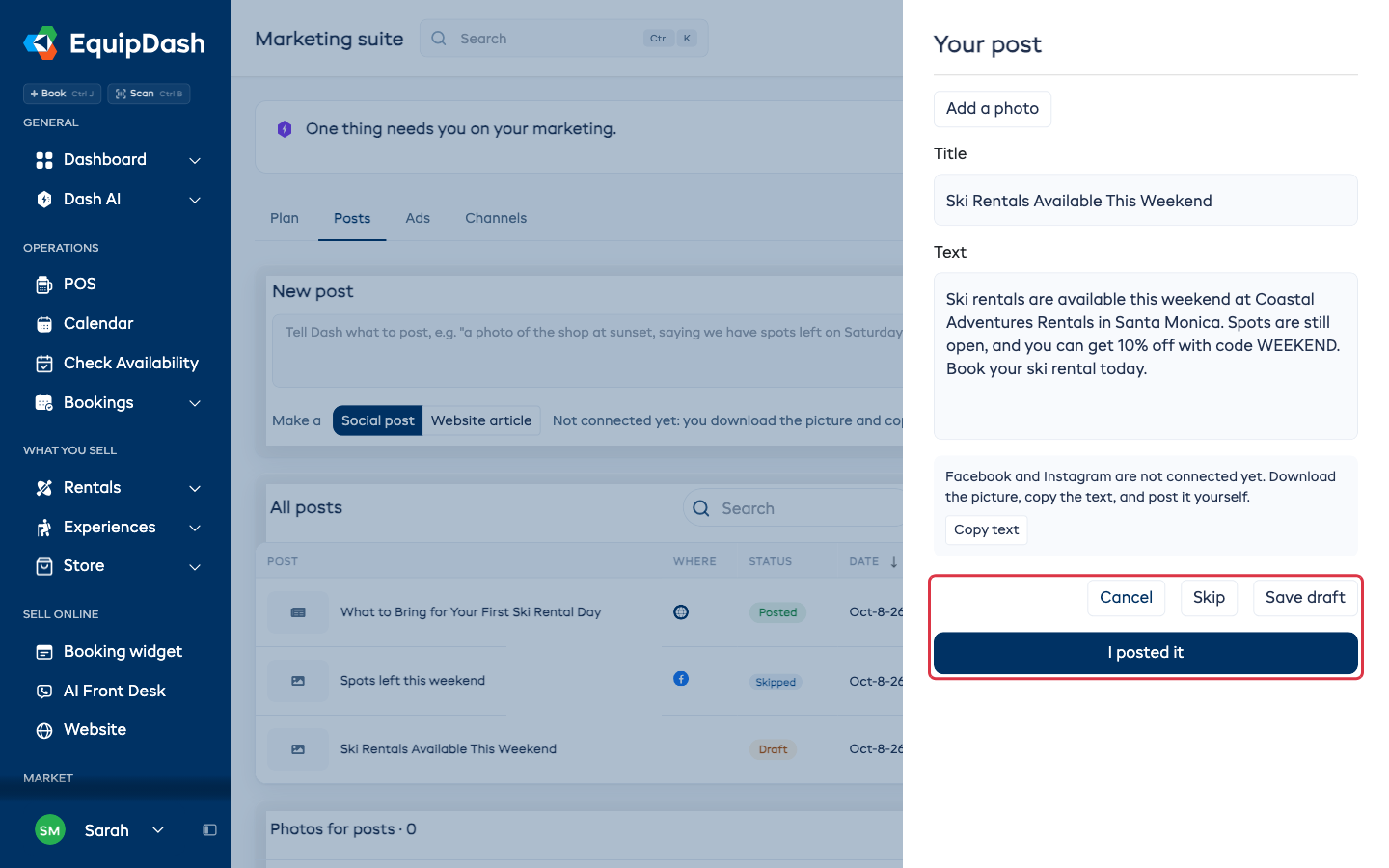Click the Facebook icon for Spots left post
Screen dimensions: 1389x868
click(x=681, y=679)
